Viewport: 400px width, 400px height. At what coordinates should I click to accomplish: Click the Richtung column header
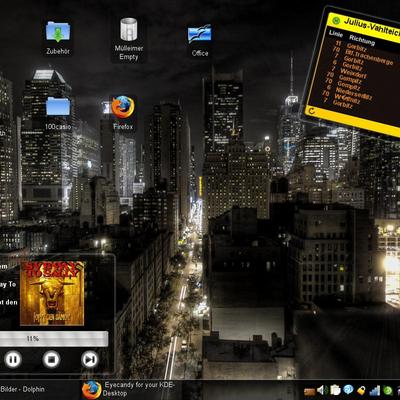point(362,40)
